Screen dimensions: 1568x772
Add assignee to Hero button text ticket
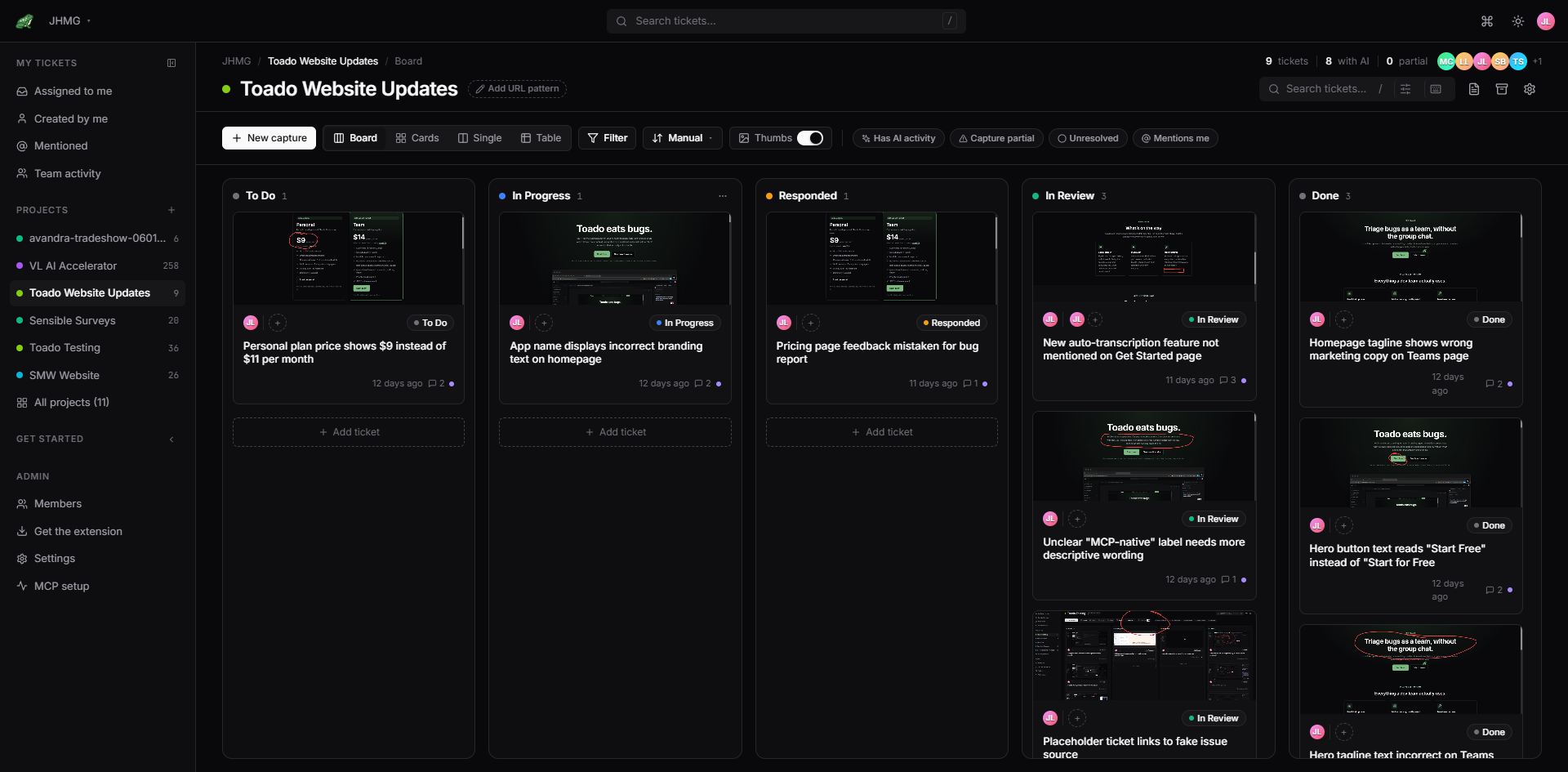pos(1344,526)
